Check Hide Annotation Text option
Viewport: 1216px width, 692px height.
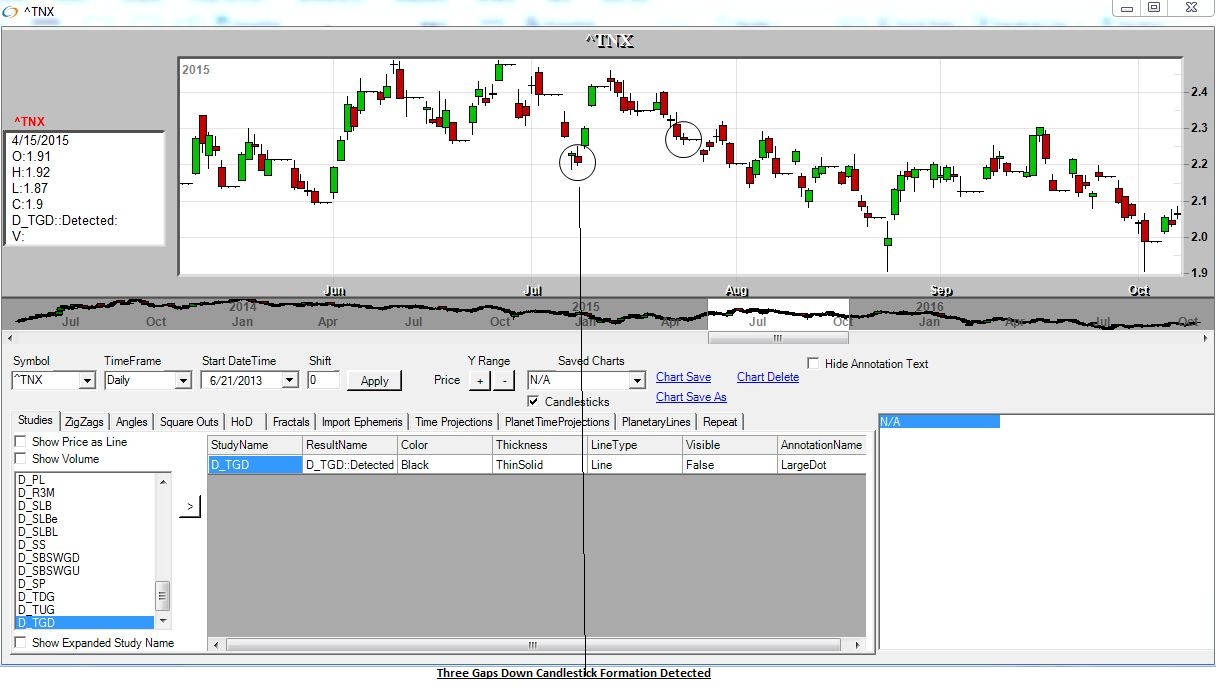coord(814,364)
